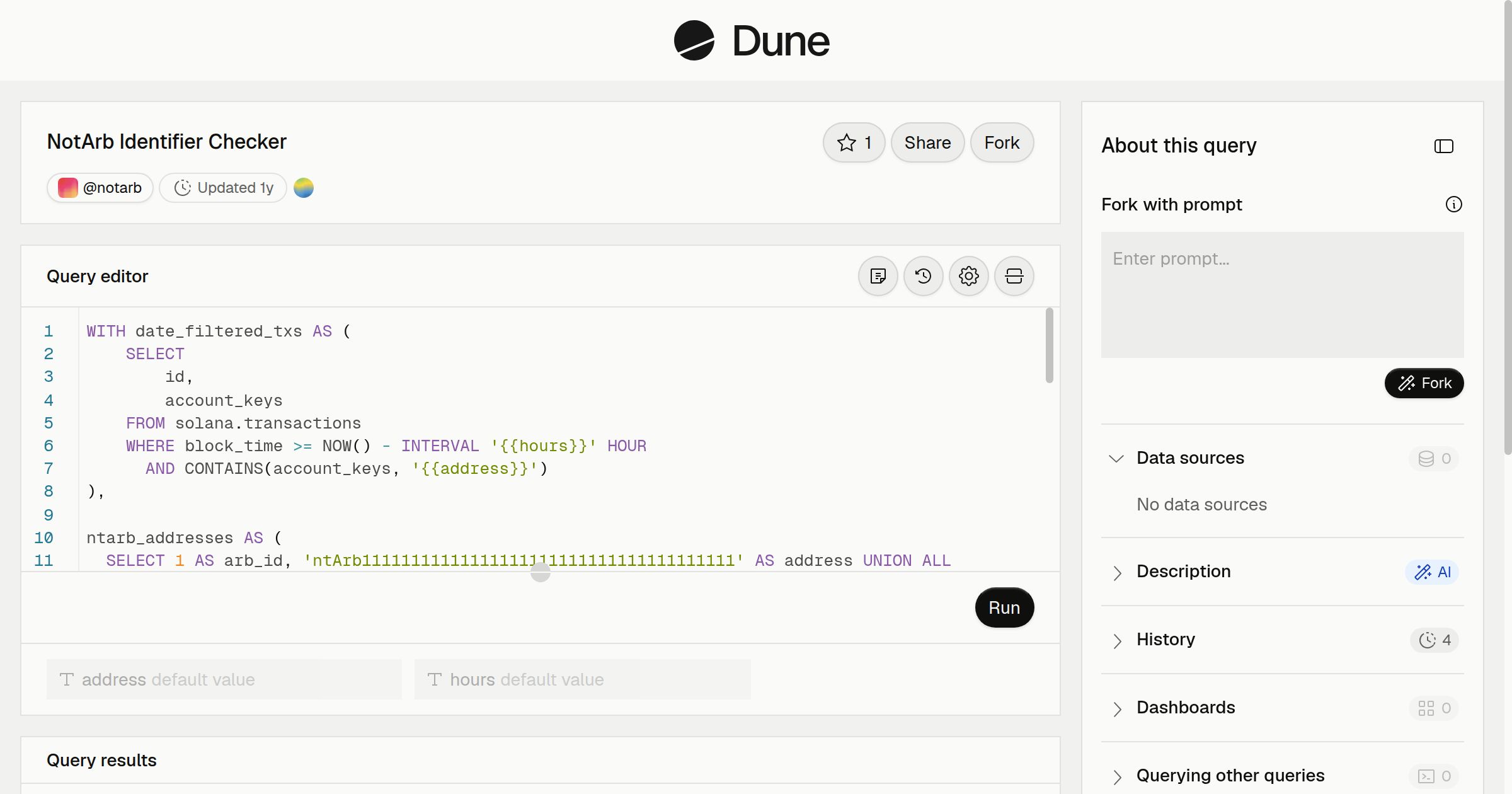This screenshot has height=794, width=1512.
Task: Expand the Description section
Action: [x=1116, y=572]
